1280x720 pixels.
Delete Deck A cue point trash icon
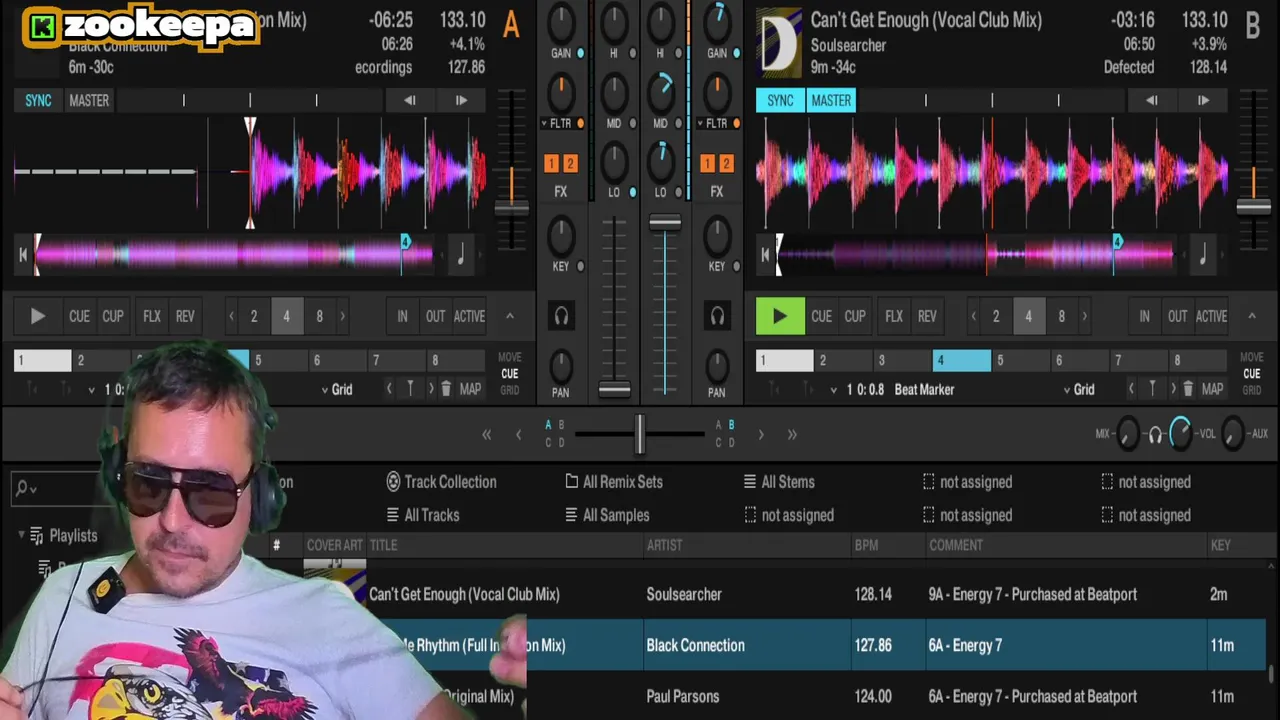tap(446, 389)
